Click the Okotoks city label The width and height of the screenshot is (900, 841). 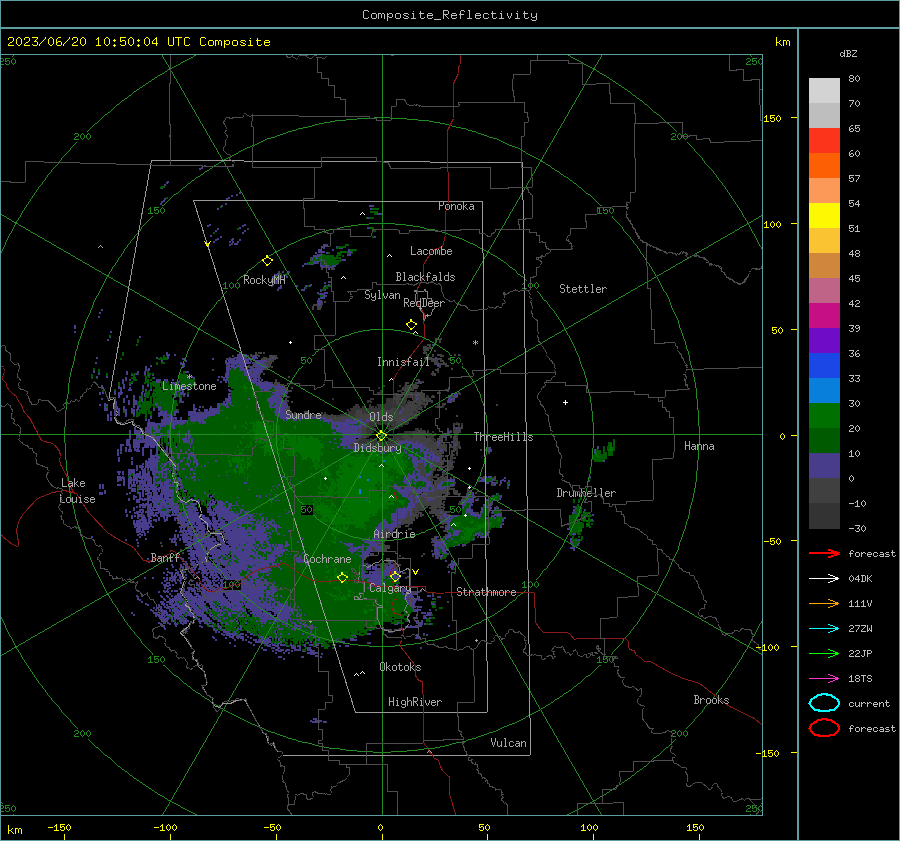[x=400, y=667]
